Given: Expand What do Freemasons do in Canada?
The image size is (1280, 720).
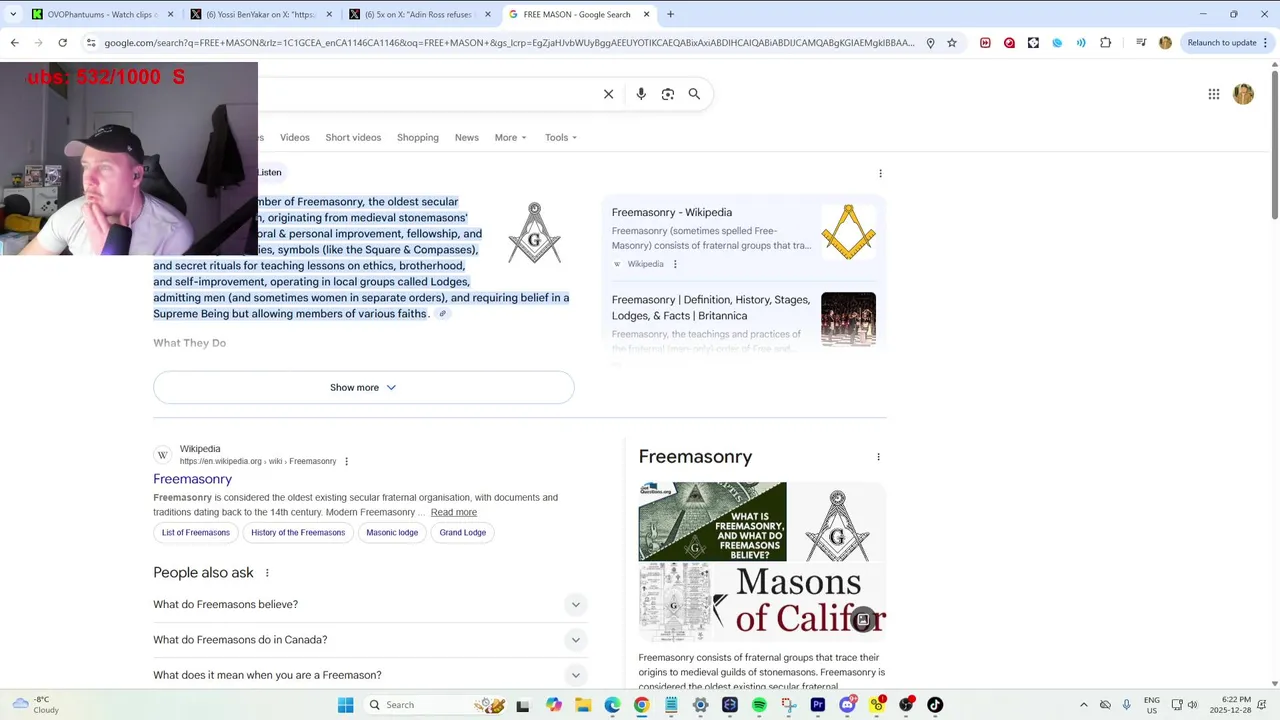Looking at the screenshot, I should click(x=368, y=640).
